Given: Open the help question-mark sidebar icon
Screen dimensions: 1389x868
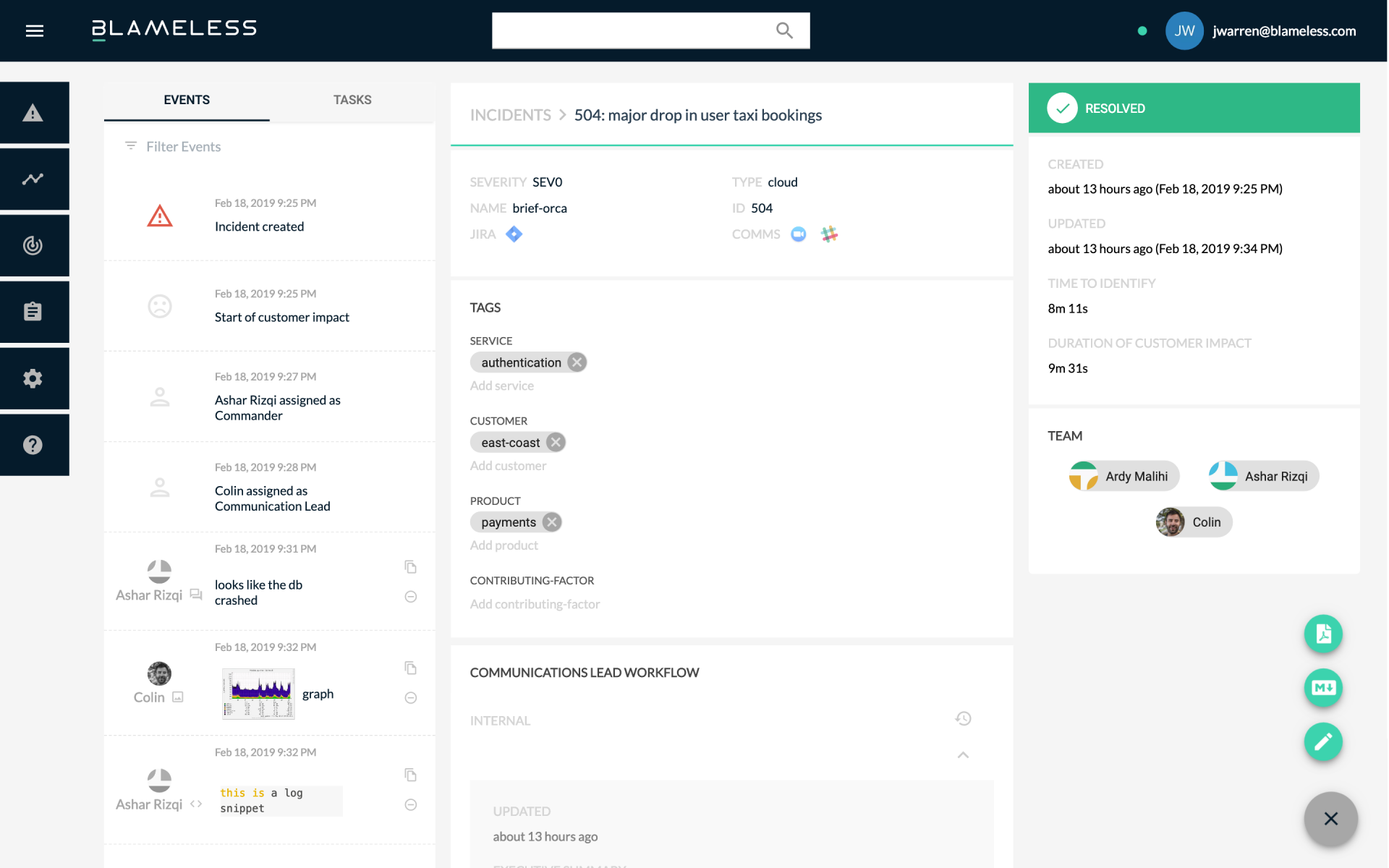Looking at the screenshot, I should pos(33,445).
